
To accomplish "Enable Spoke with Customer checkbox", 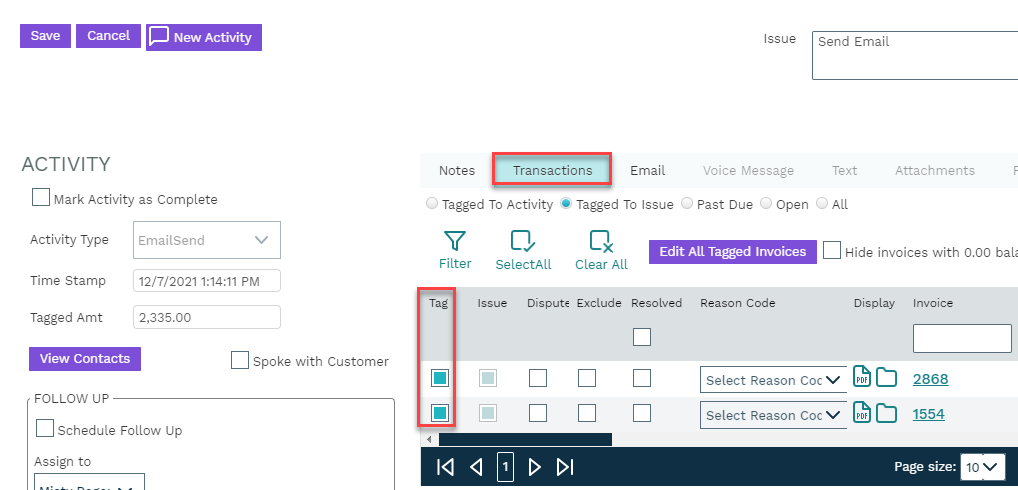I will click(x=240, y=360).
